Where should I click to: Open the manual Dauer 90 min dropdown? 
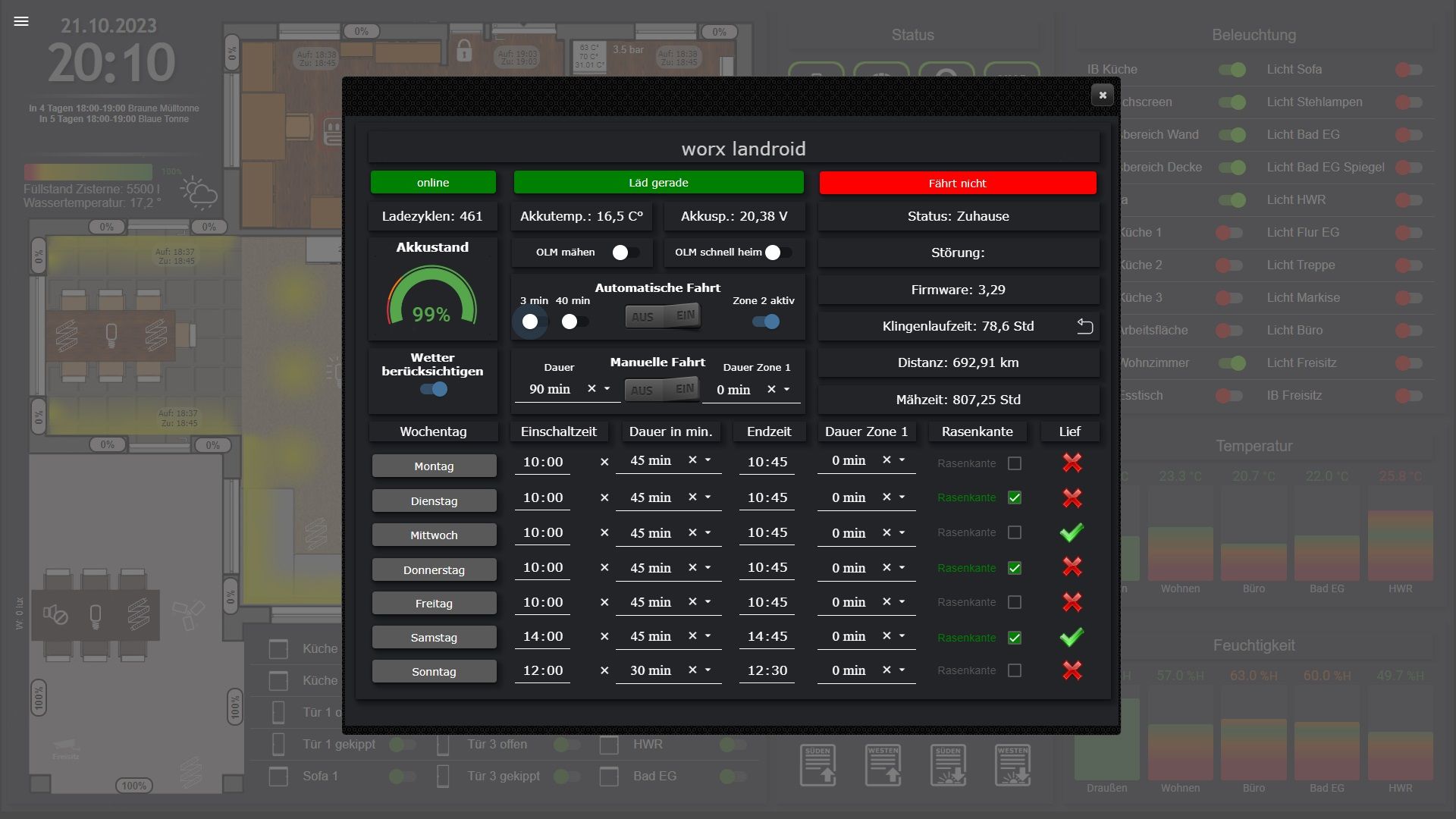coord(607,388)
